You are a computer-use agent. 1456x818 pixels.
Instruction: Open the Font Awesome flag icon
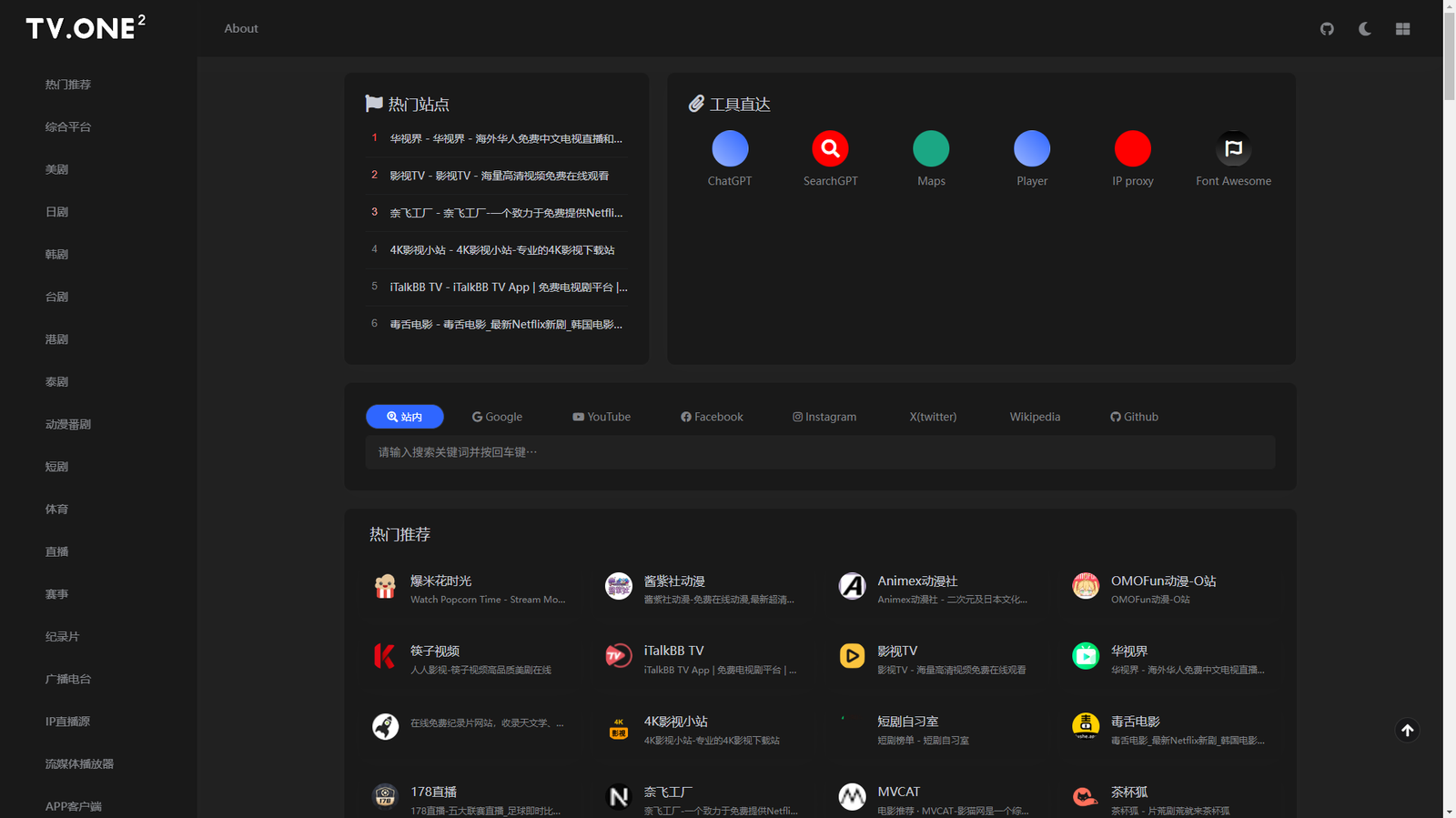1234,148
